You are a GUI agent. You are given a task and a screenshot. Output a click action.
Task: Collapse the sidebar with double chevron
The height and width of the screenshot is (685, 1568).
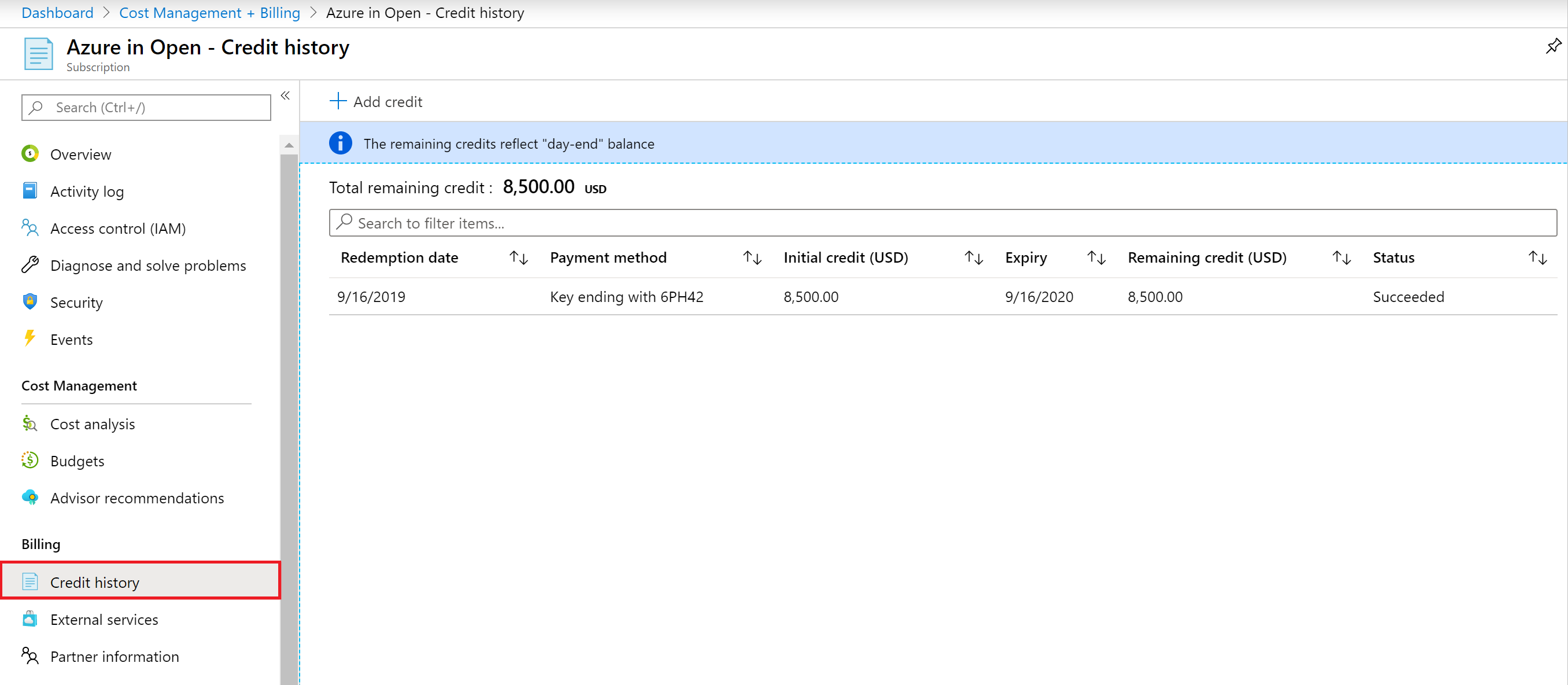pyautogui.click(x=285, y=95)
